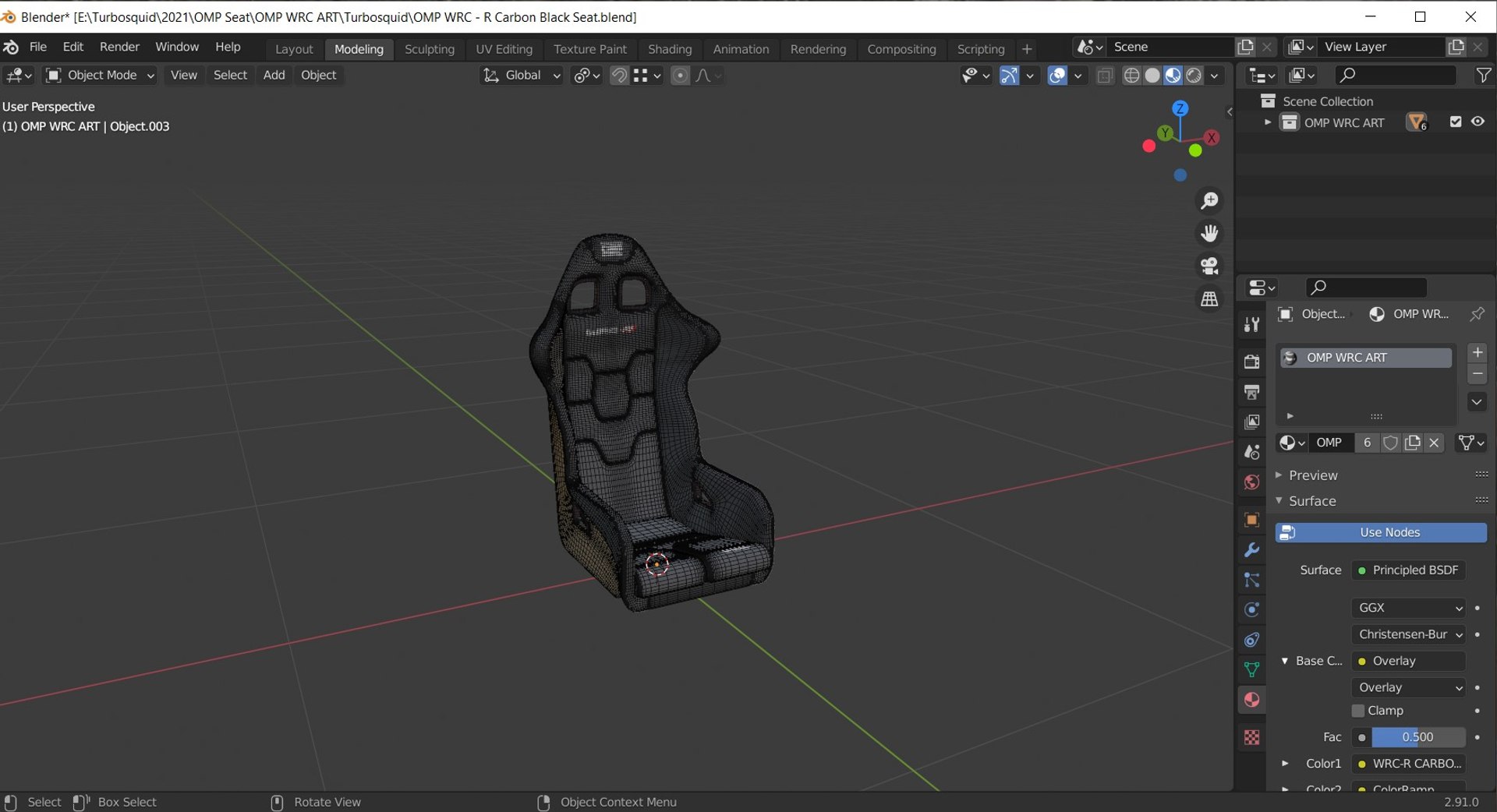Screen dimensions: 1497x812
Task: Click the pan view hand icon
Action: coord(1209,233)
